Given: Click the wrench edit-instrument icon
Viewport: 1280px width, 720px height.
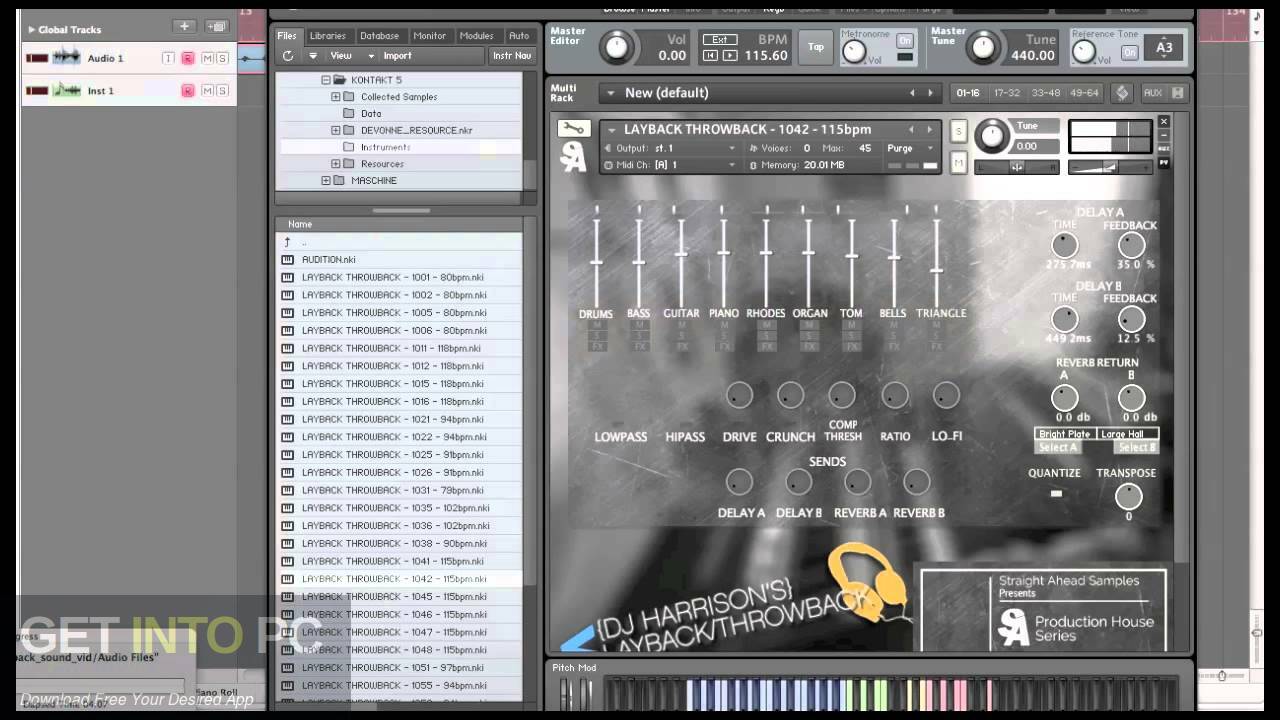Looking at the screenshot, I should pos(573,128).
